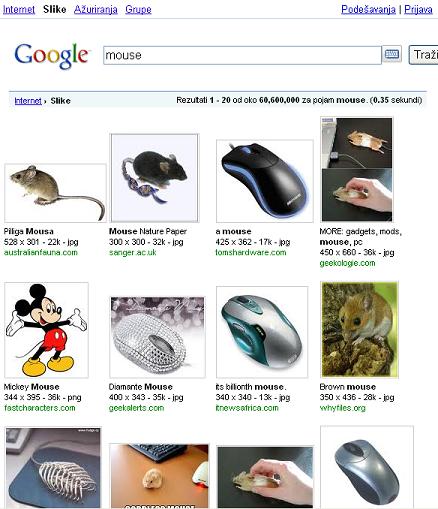438x509 pixels.
Task: Open the Pilga Mouse image result
Action: (55, 193)
